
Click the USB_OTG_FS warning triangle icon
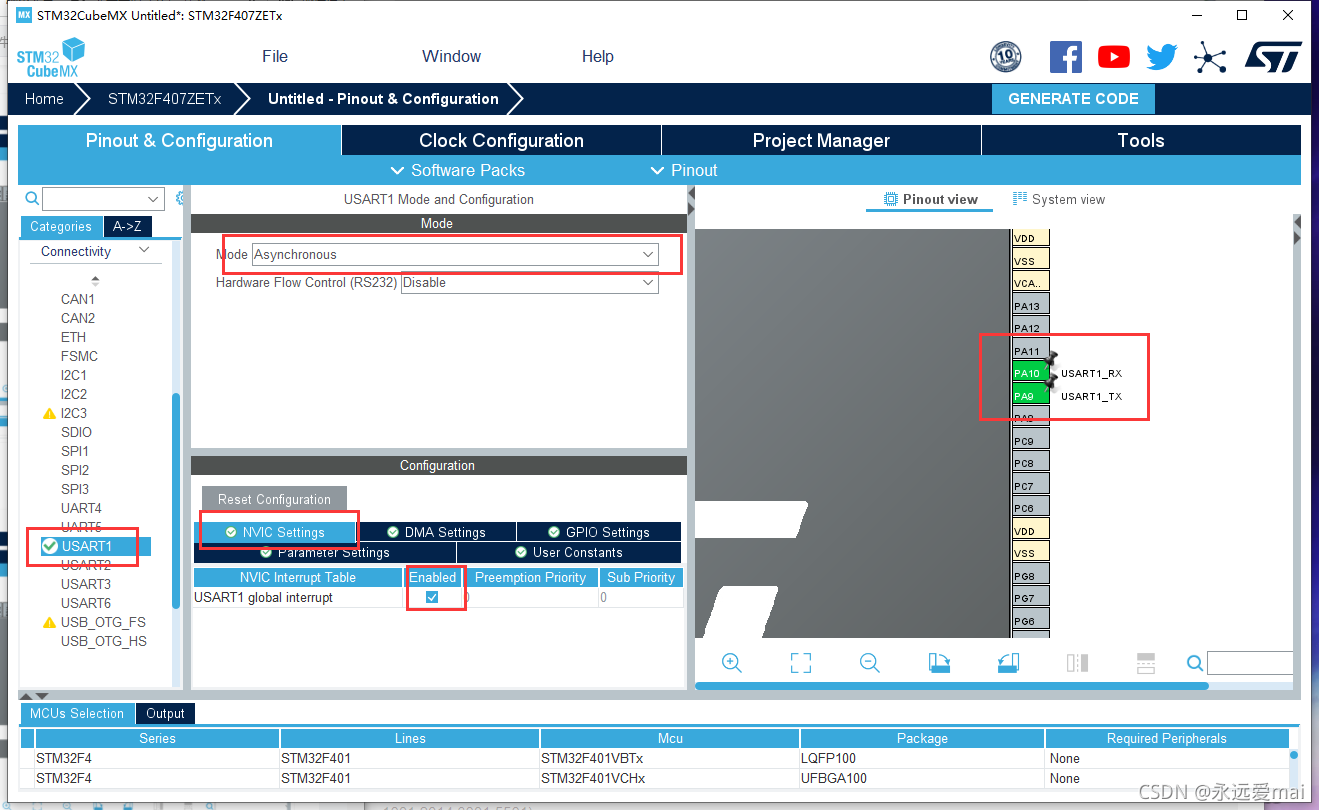click(49, 622)
